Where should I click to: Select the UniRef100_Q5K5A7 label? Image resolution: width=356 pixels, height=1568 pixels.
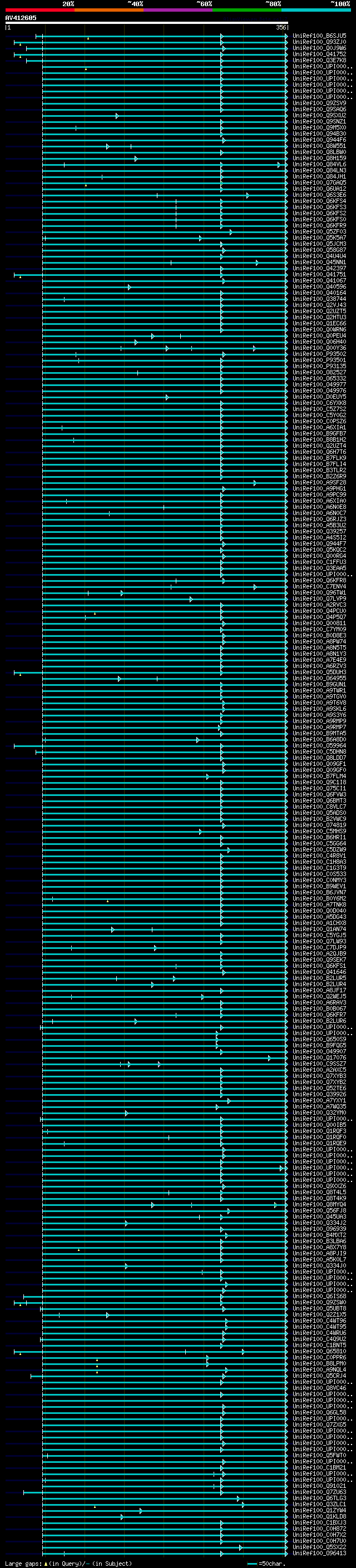[319, 238]
